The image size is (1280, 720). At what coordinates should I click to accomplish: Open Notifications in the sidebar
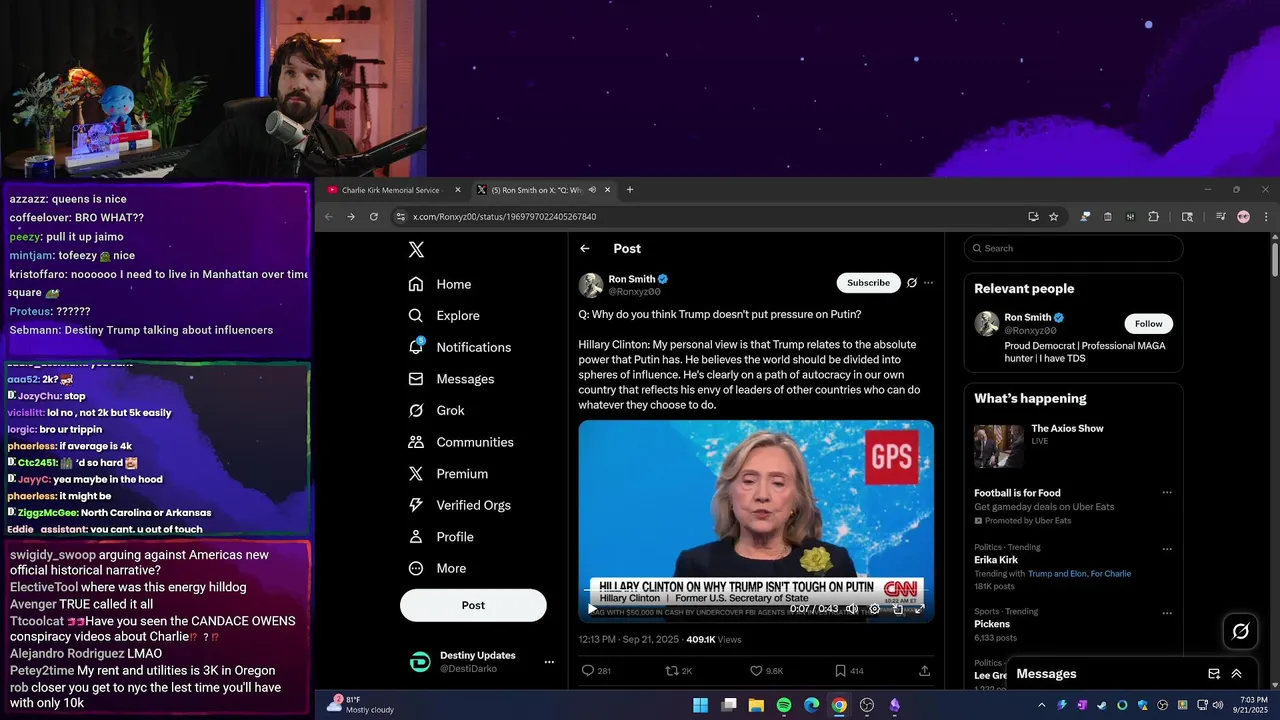tap(460, 347)
